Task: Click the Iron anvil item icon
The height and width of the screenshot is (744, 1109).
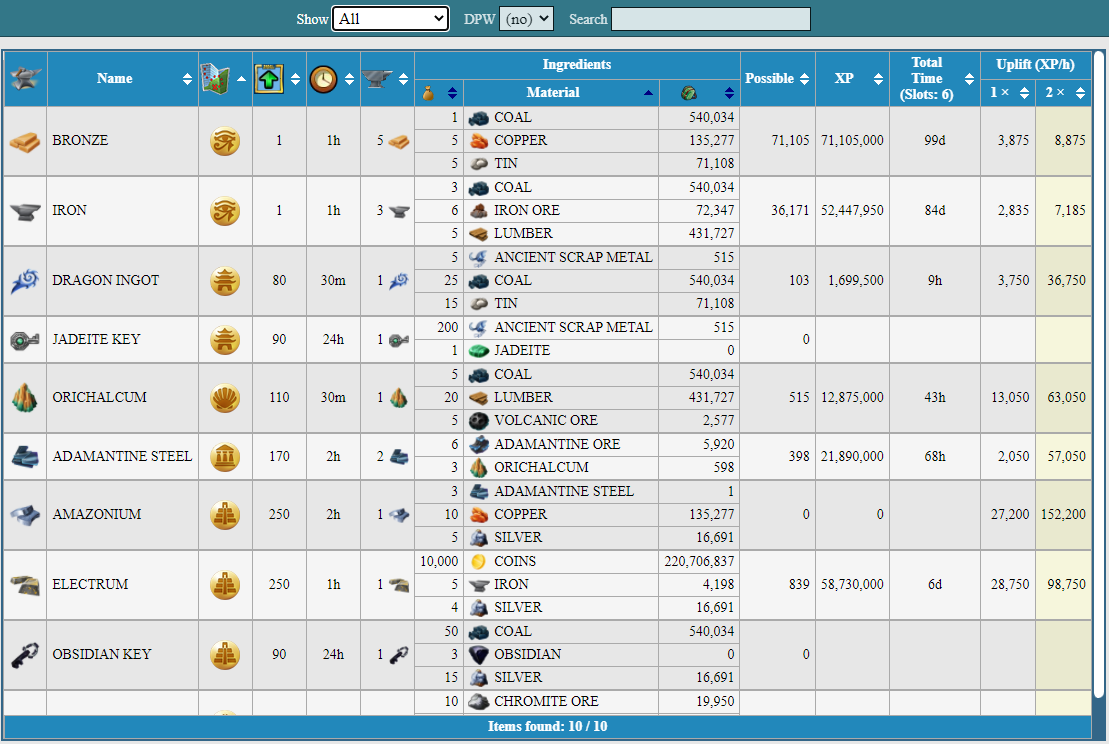Action: click(25, 211)
